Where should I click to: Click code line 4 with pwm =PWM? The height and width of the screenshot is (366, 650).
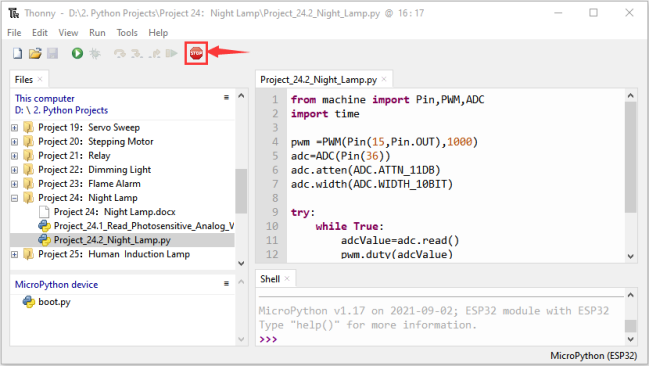[384, 142]
